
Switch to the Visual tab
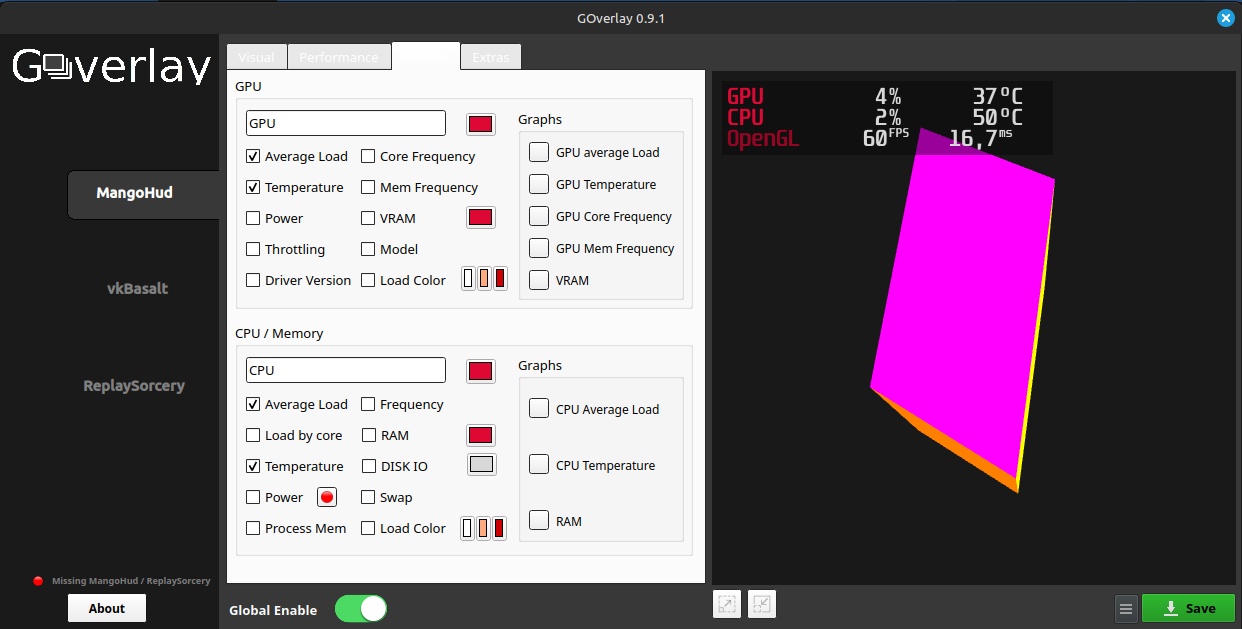[x=257, y=57]
